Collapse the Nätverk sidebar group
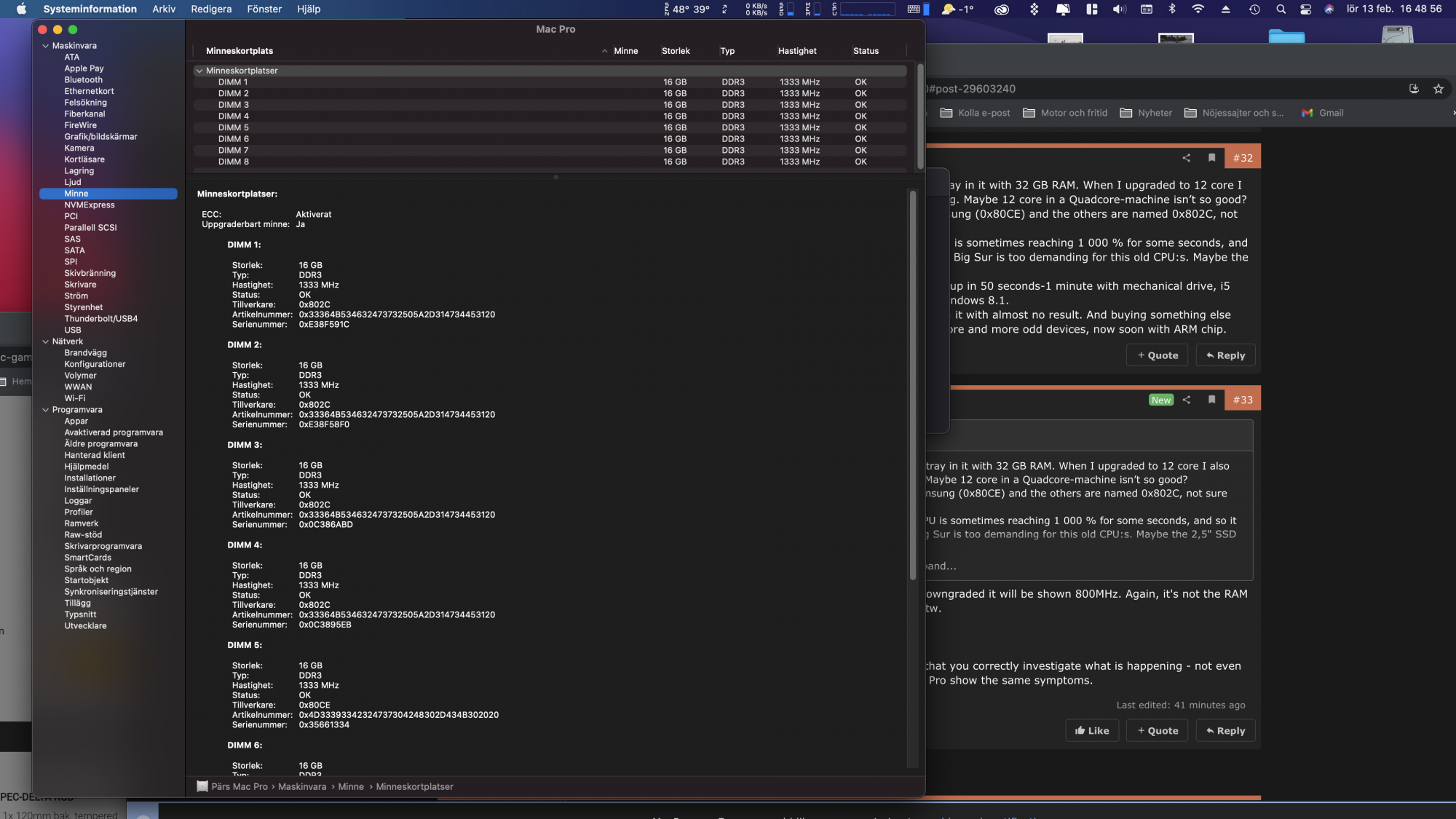This screenshot has width=1456, height=819. point(45,341)
